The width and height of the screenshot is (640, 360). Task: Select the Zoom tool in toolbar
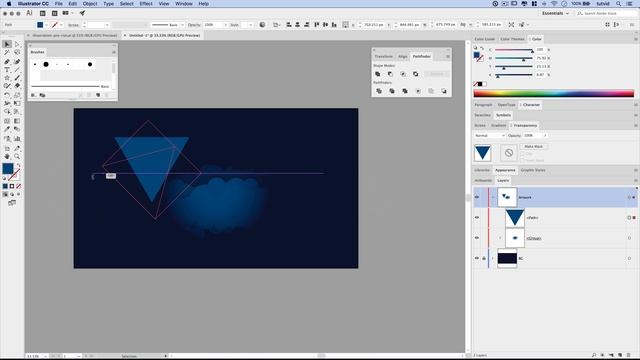pyautogui.click(x=17, y=156)
